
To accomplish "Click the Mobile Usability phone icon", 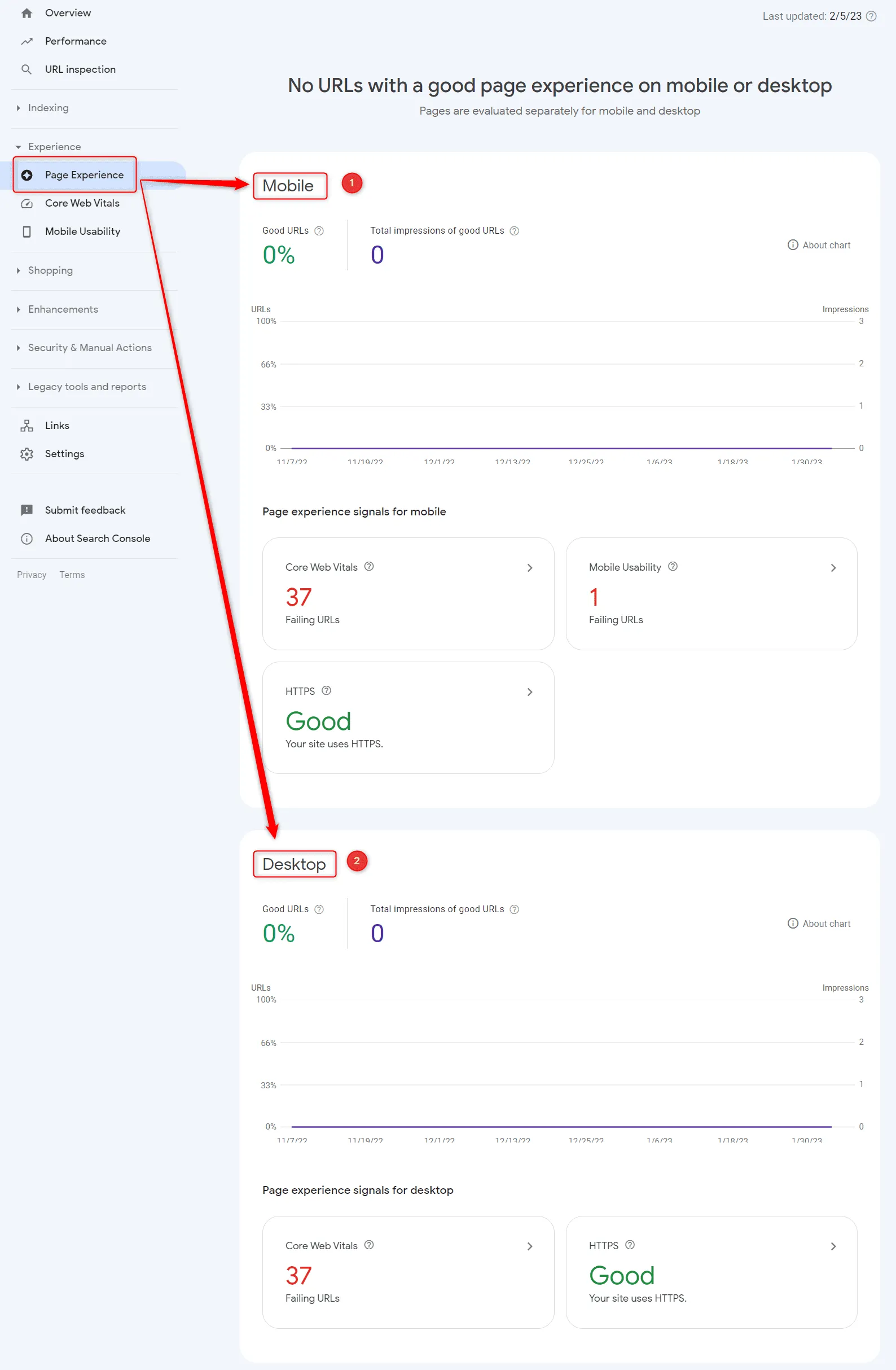I will (x=27, y=231).
